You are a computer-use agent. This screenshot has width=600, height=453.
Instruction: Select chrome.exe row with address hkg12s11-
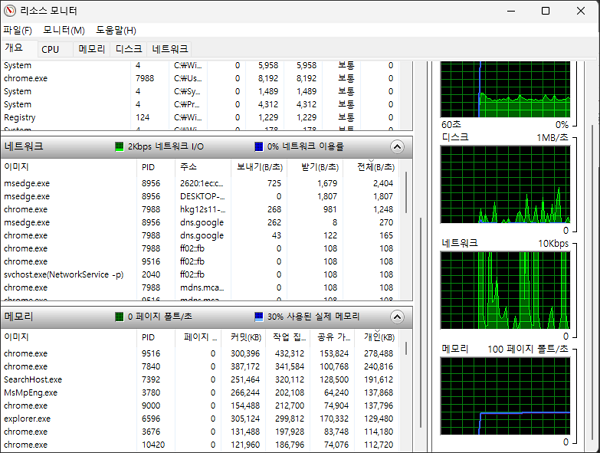click(x=201, y=210)
